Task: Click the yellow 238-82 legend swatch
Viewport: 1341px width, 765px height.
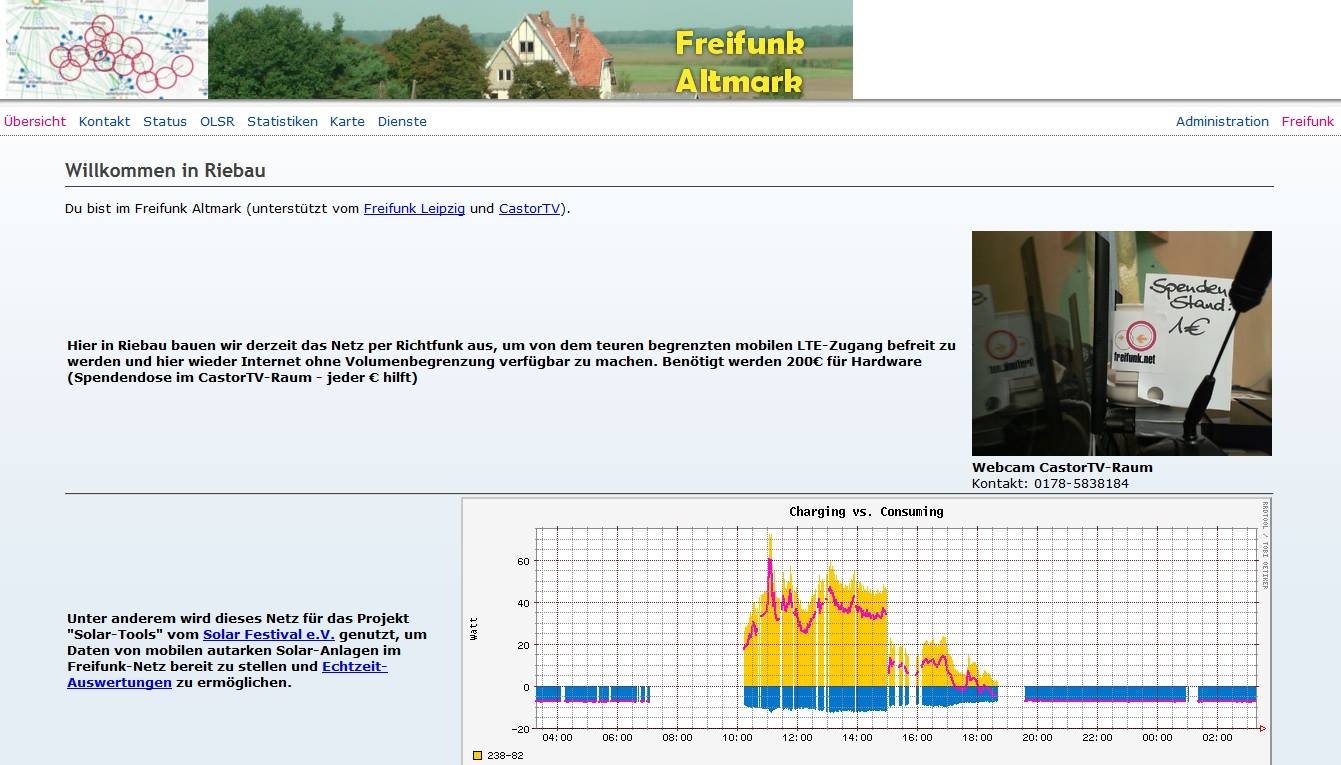Action: point(478,755)
